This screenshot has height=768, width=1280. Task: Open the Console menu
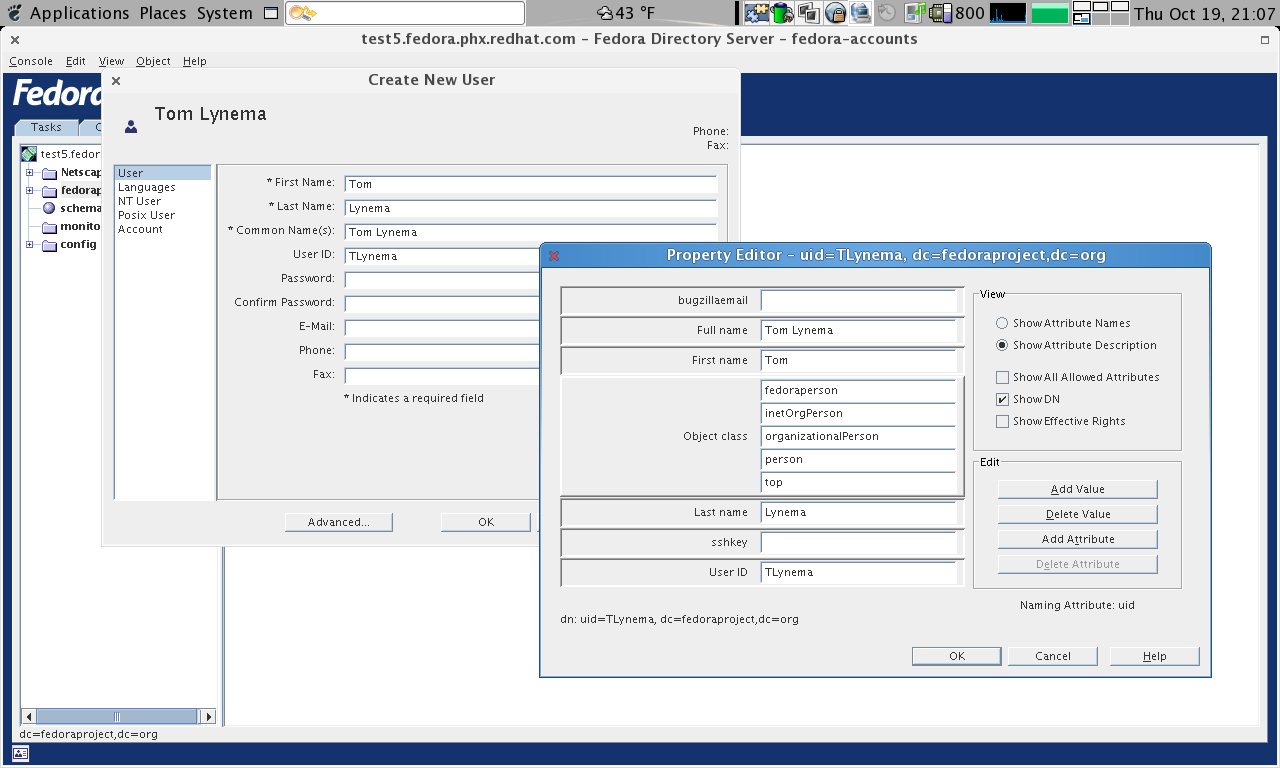tap(31, 61)
